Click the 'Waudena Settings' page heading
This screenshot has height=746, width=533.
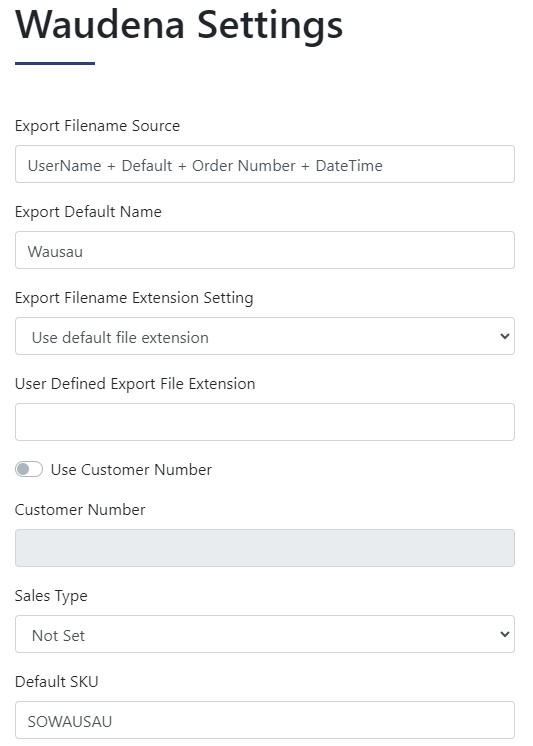tap(179, 25)
